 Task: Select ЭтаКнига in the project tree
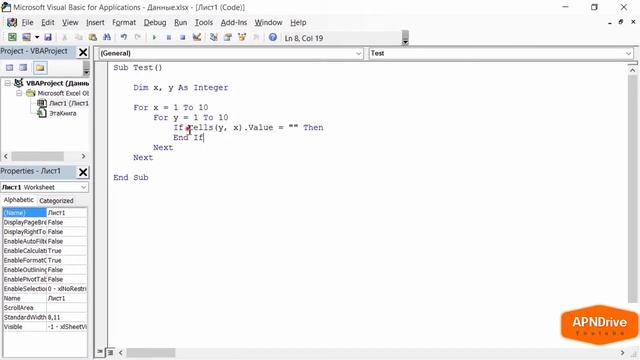pyautogui.click(x=62, y=113)
